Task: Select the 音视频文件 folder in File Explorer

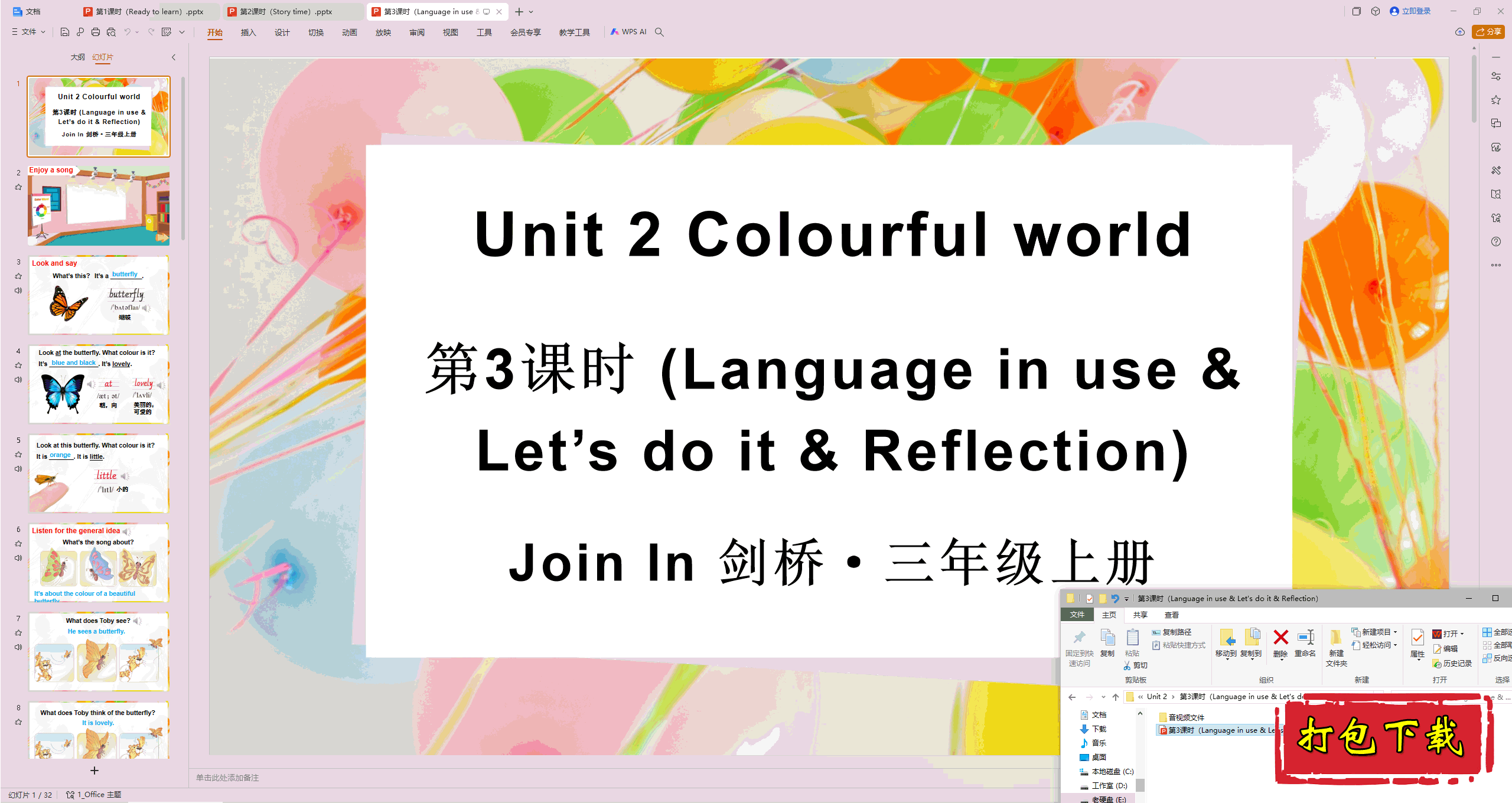Action: pyautogui.click(x=1181, y=717)
